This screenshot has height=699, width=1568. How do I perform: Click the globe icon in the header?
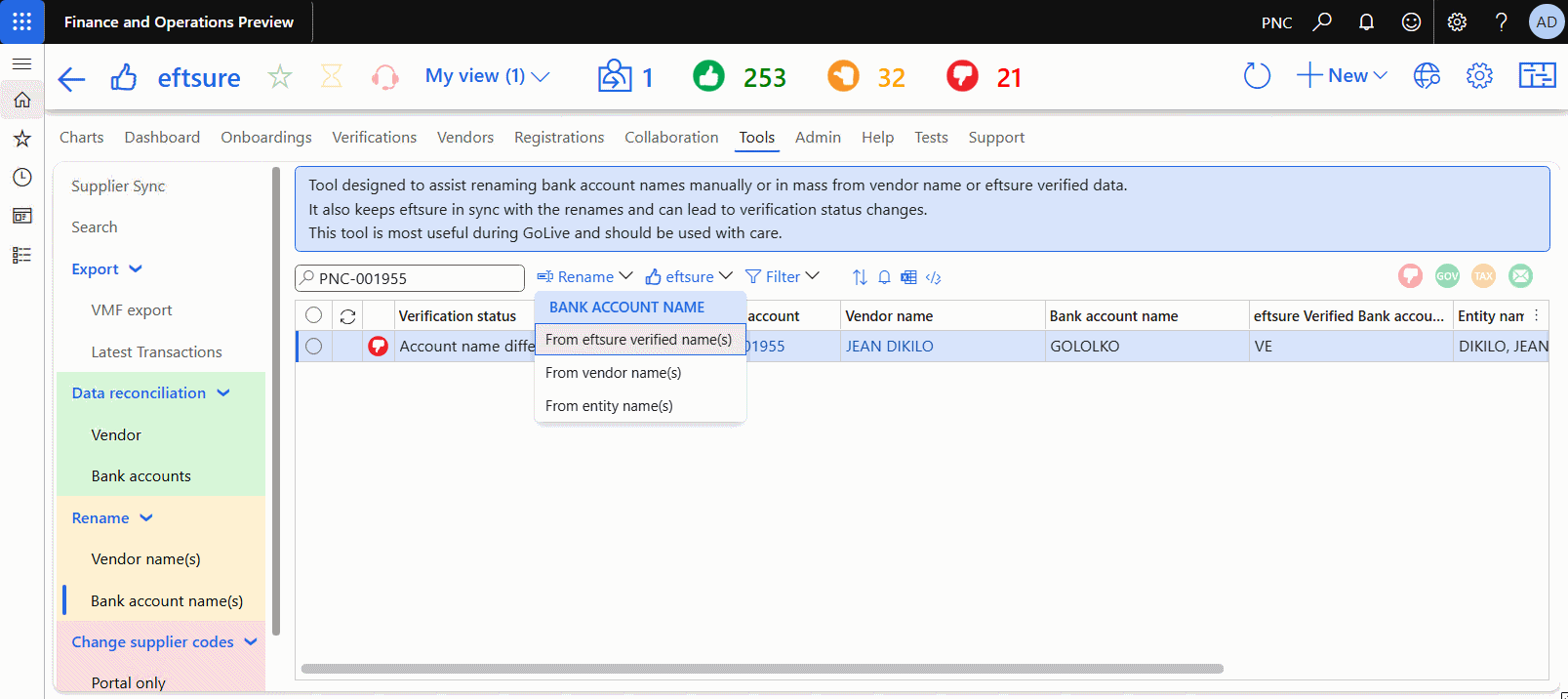pyautogui.click(x=1427, y=75)
